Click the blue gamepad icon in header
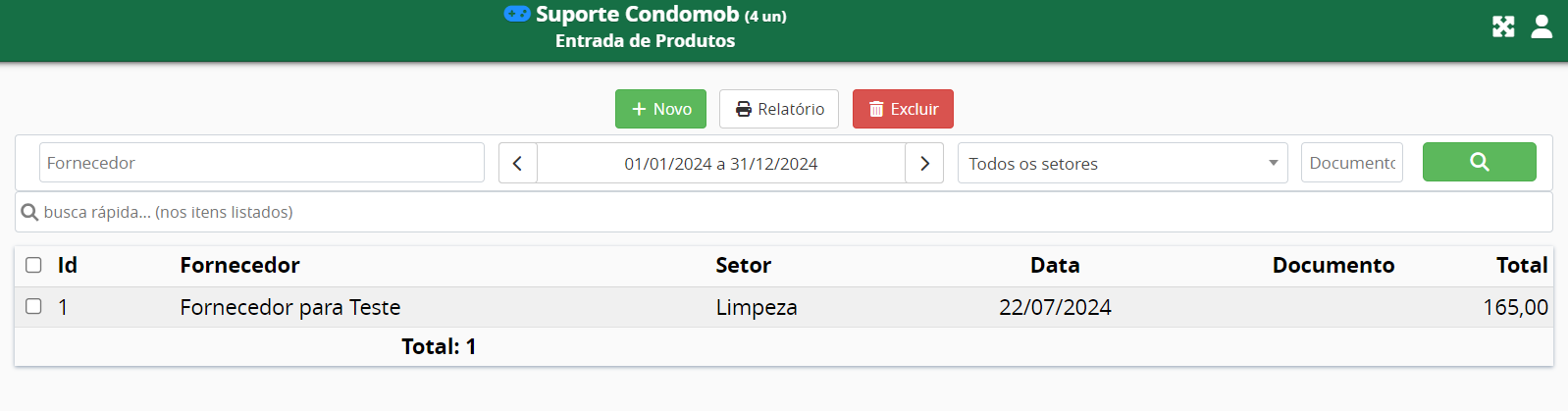Image resolution: width=1568 pixels, height=411 pixels. tap(517, 14)
